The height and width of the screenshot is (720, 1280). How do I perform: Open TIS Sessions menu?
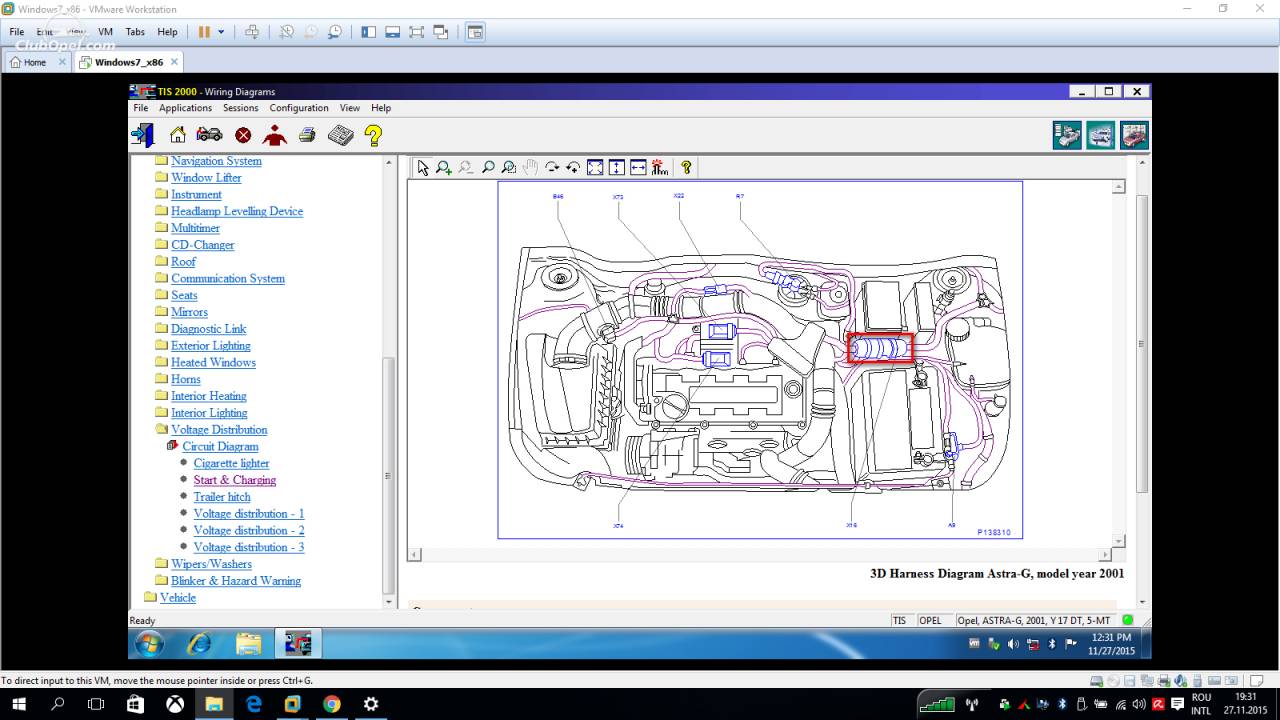[x=240, y=108]
